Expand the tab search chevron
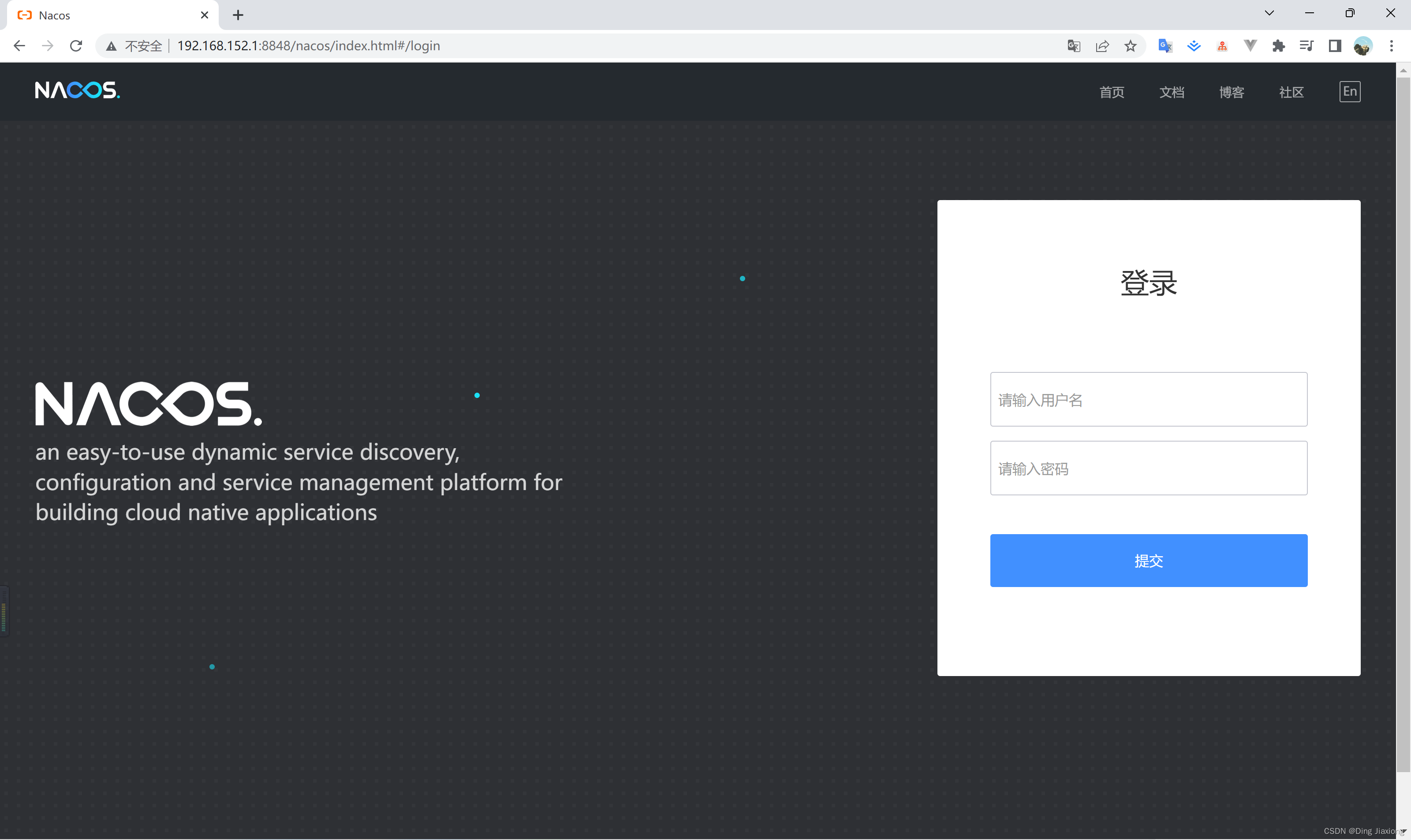The image size is (1411, 840). point(1269,13)
